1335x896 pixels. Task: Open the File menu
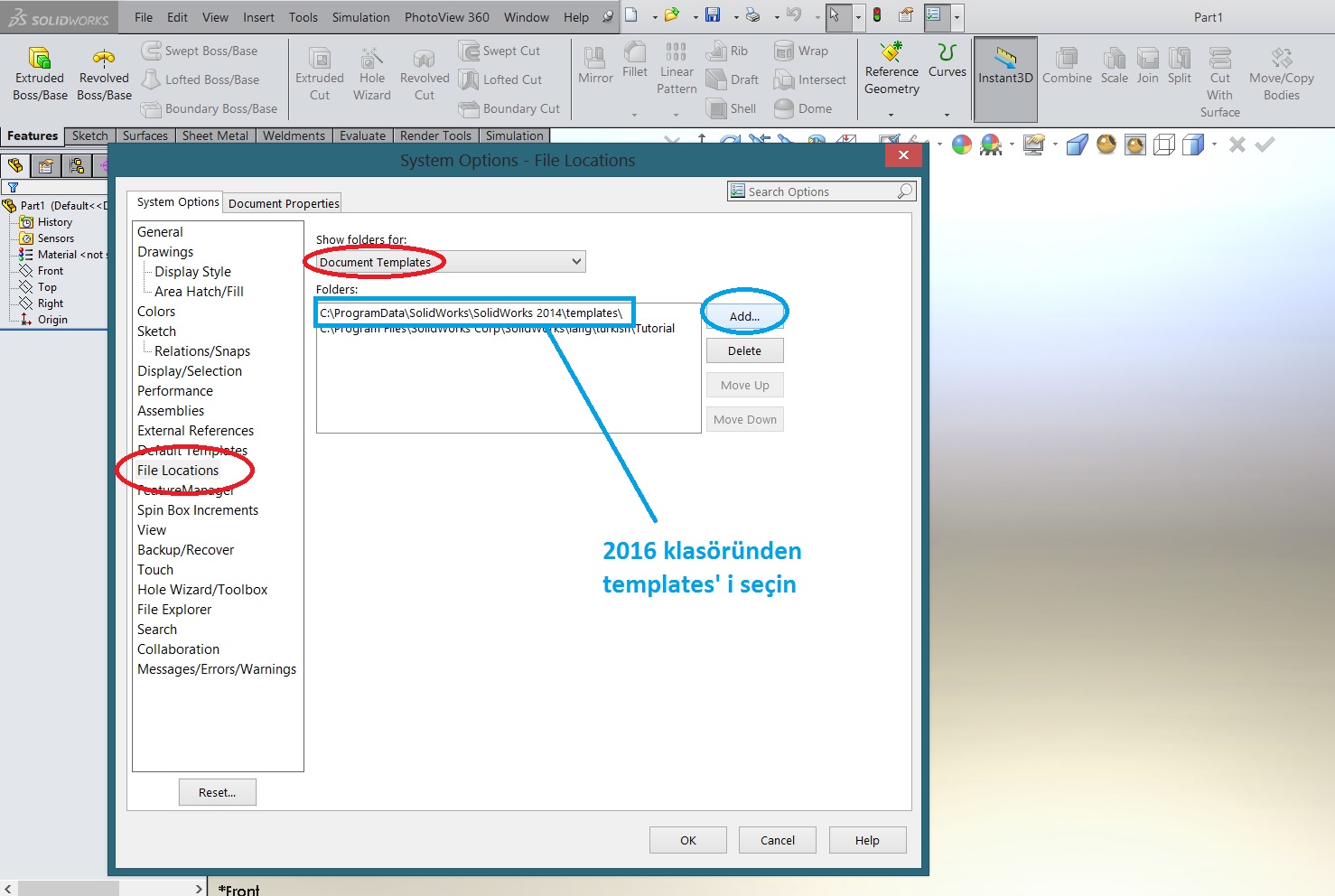coord(144,17)
